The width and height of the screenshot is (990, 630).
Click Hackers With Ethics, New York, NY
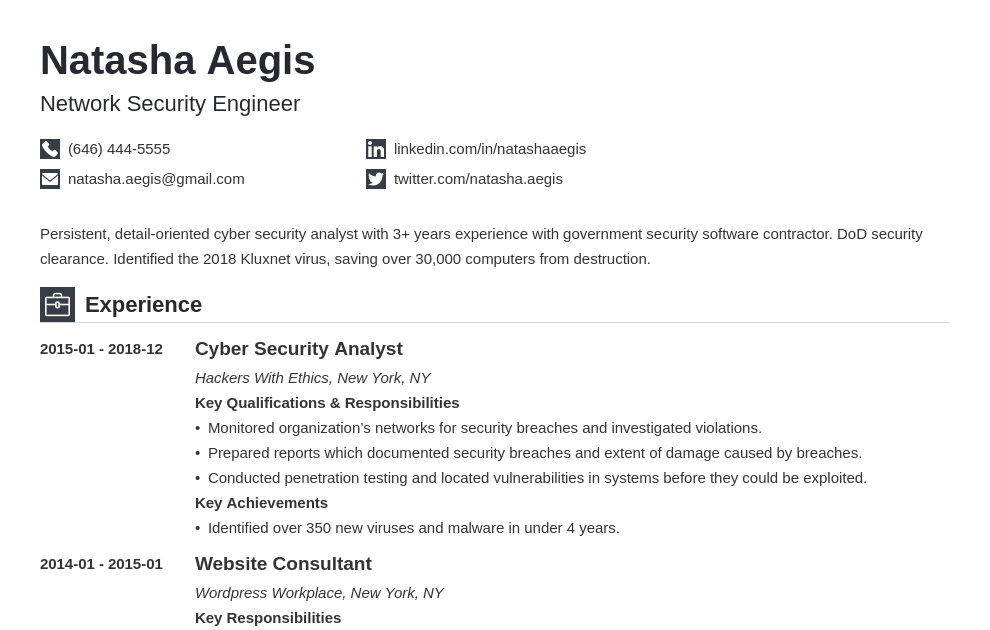(x=313, y=378)
